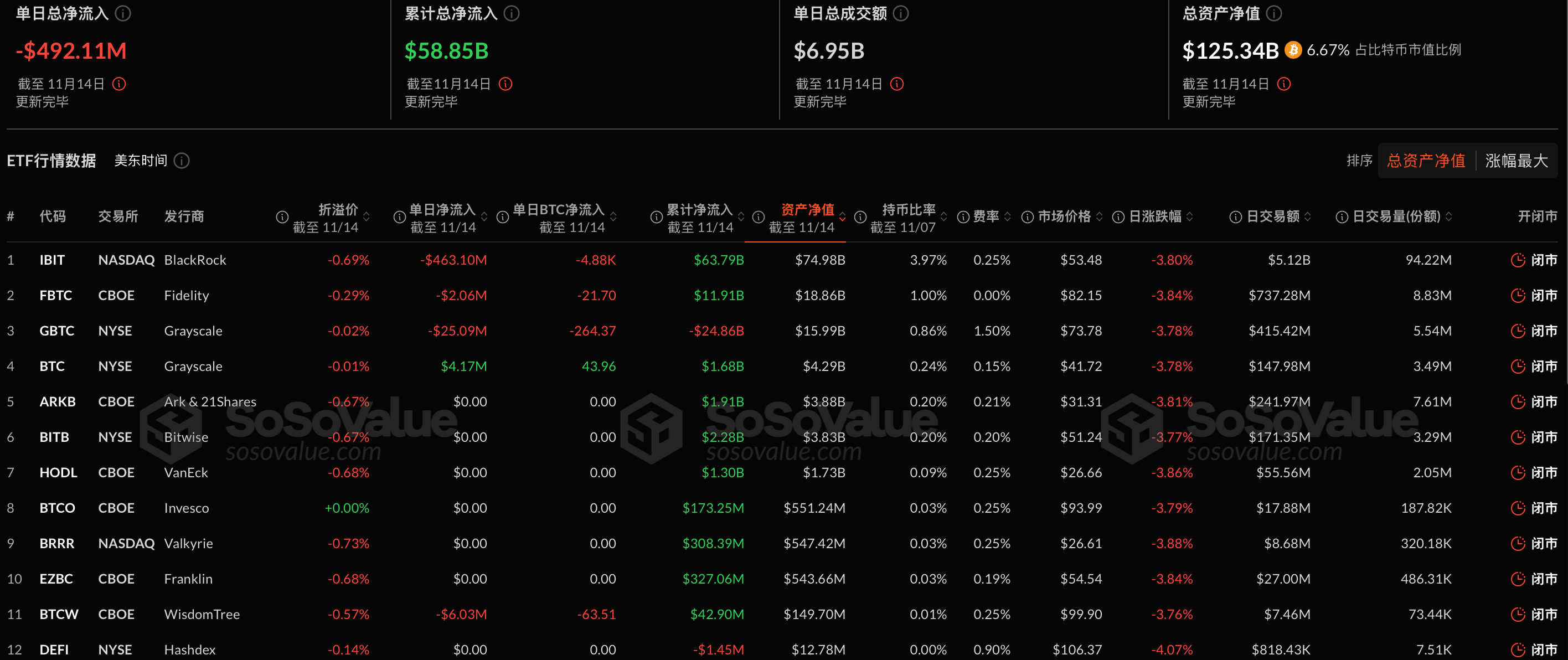Toggle sort on the 日涨跌幅 column
Viewport: 1568px width, 660px height.
(1191, 216)
